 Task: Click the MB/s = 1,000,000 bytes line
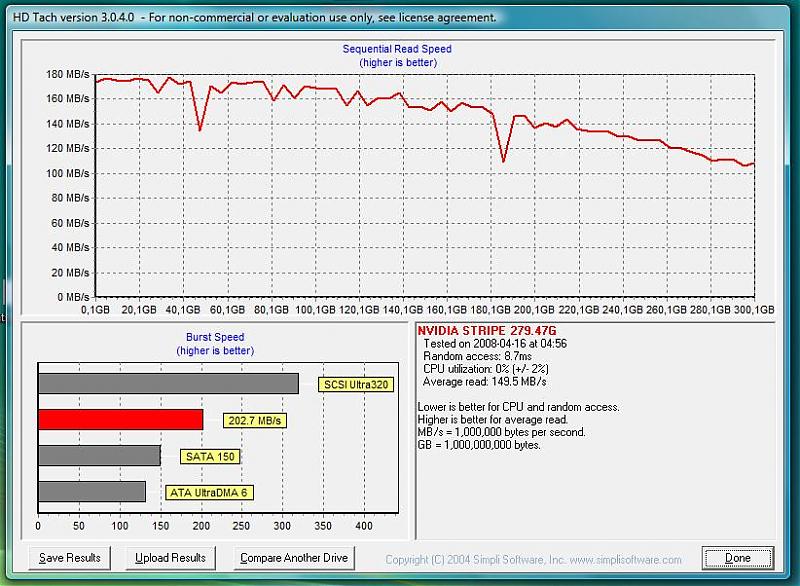[x=502, y=432]
